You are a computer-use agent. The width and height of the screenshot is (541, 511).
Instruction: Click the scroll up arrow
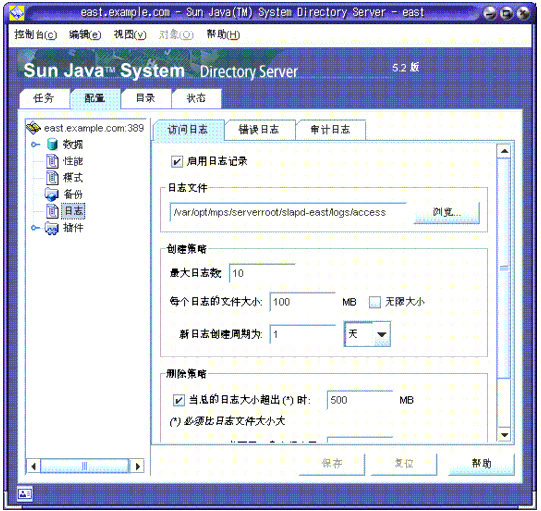[504, 151]
